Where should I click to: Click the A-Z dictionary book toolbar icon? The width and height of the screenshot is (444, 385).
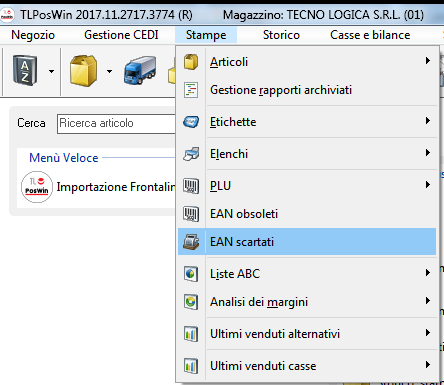(25, 71)
